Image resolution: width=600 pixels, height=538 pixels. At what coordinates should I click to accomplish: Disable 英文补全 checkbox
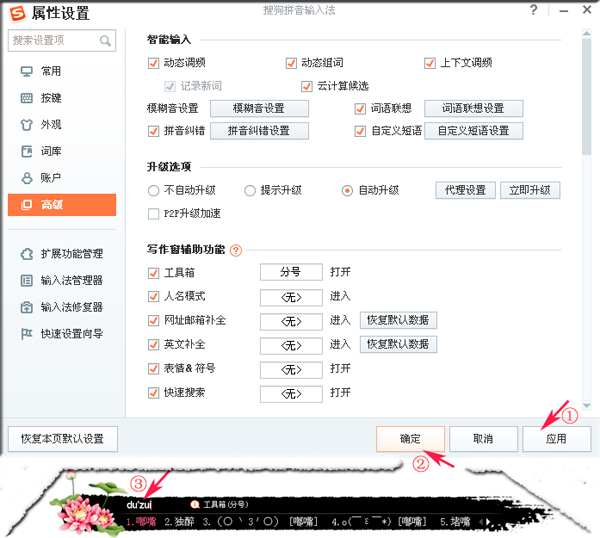tap(153, 345)
